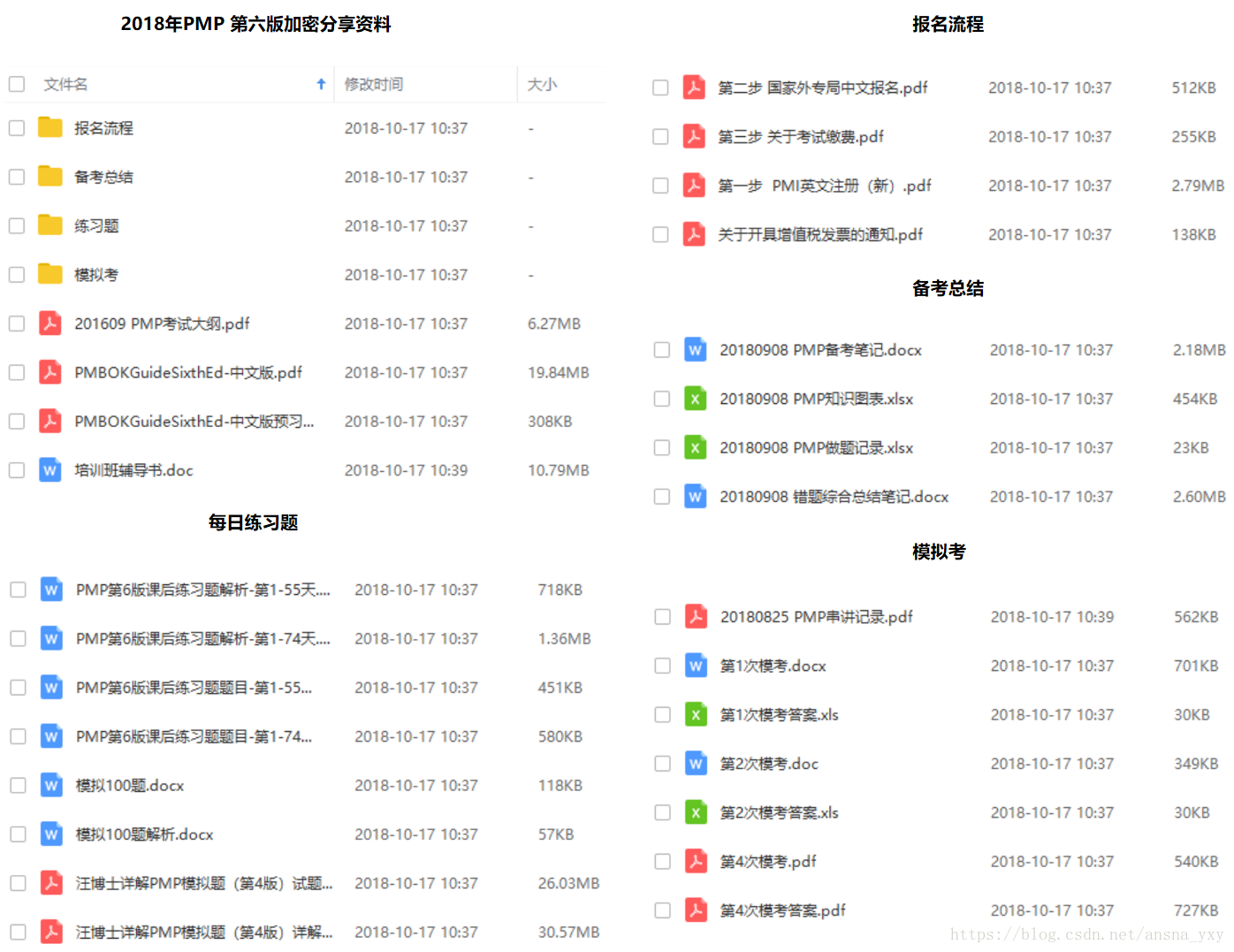This screenshot has height=952, width=1234.
Task: Open the 备考总结 folder name
Action: 103,177
